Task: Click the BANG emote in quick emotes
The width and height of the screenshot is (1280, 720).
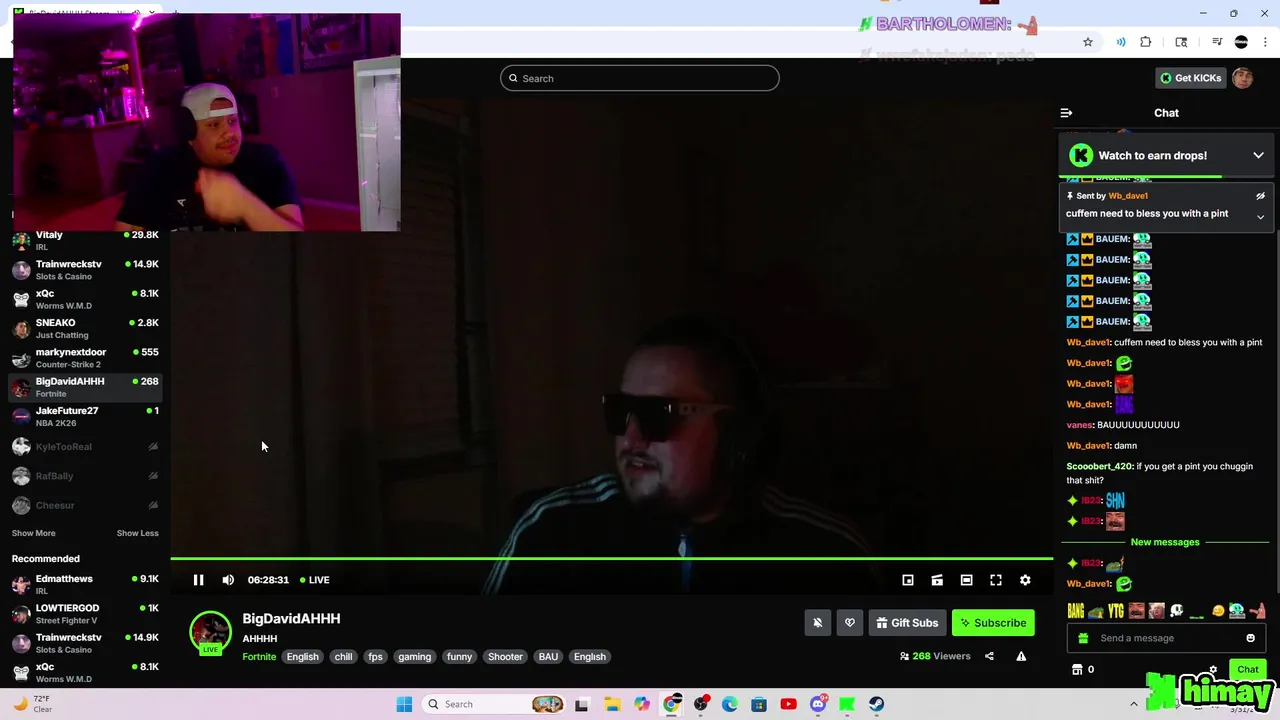Action: pos(1076,611)
